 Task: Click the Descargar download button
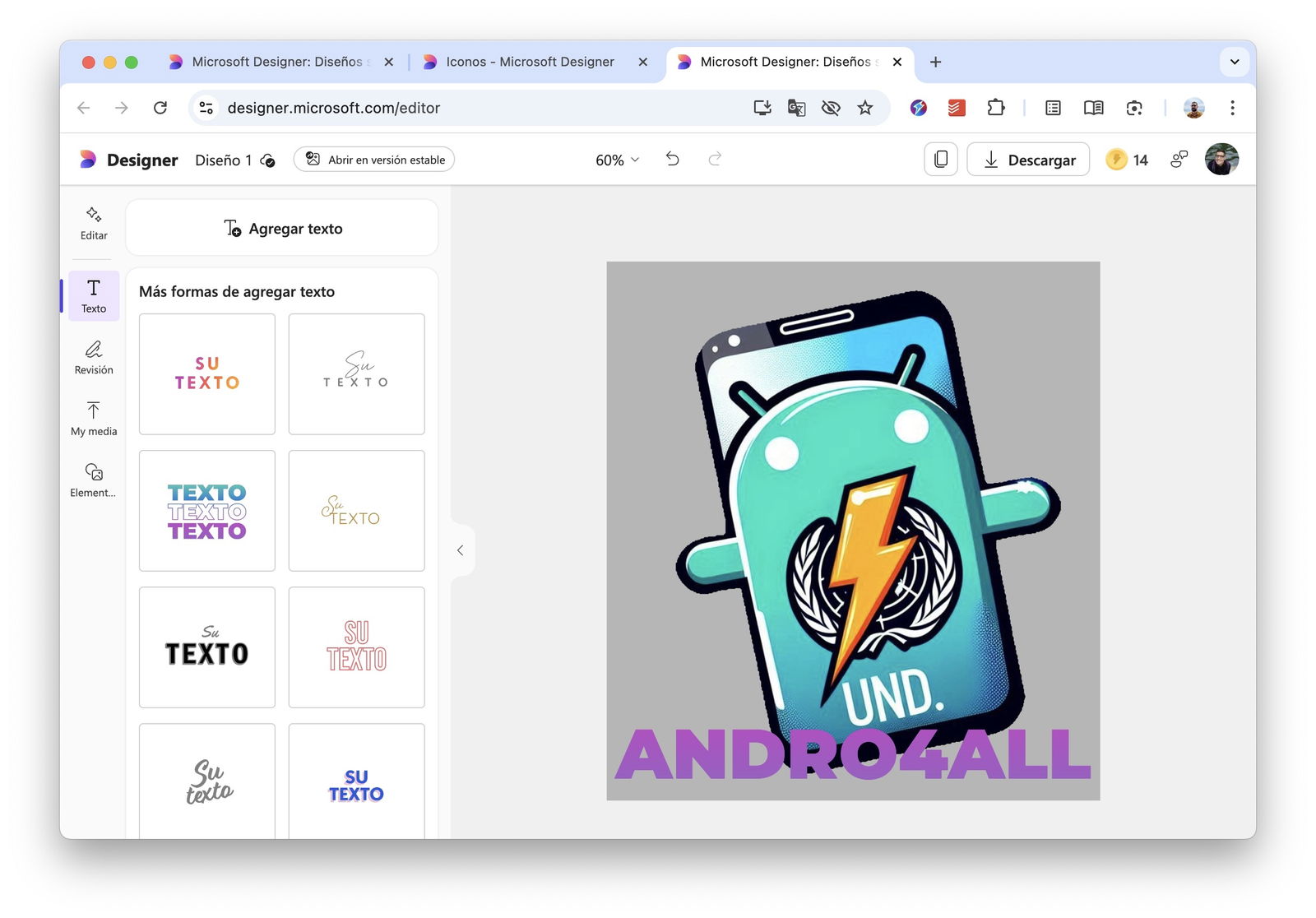click(1028, 159)
